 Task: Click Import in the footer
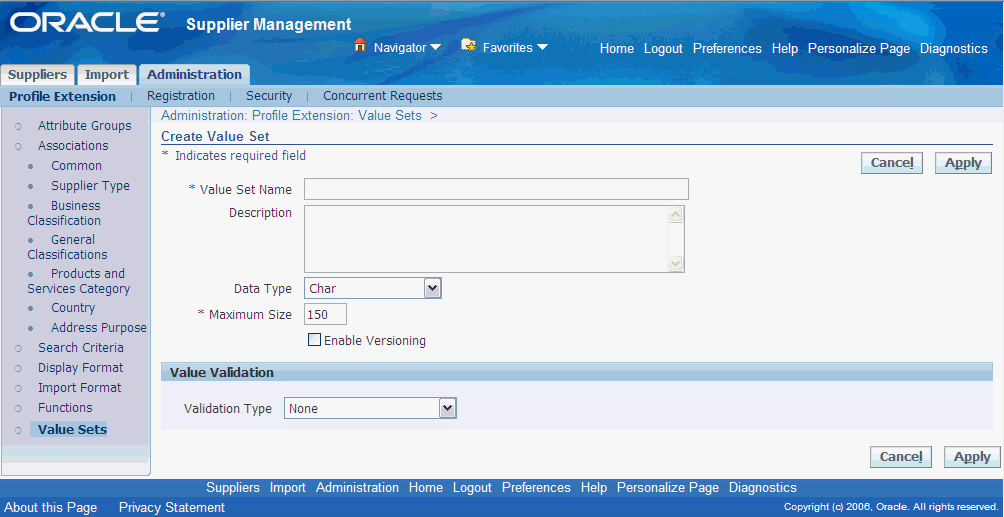pos(287,488)
